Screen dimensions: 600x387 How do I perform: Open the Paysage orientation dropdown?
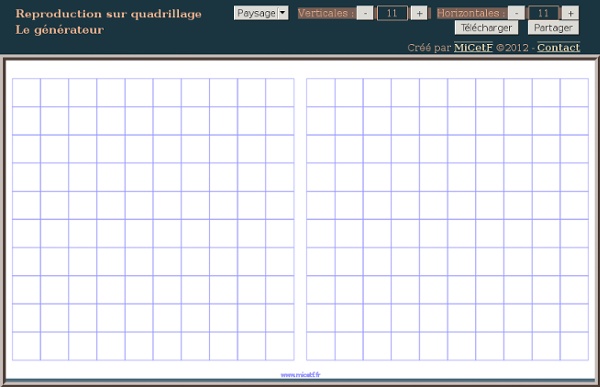(x=261, y=13)
